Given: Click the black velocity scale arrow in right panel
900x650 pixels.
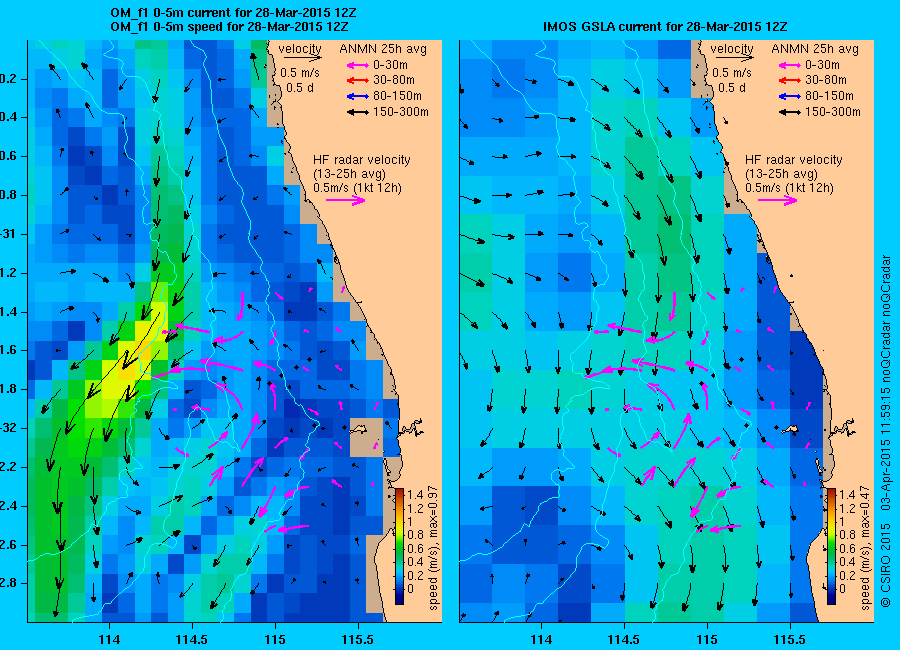Looking at the screenshot, I should point(734,58).
